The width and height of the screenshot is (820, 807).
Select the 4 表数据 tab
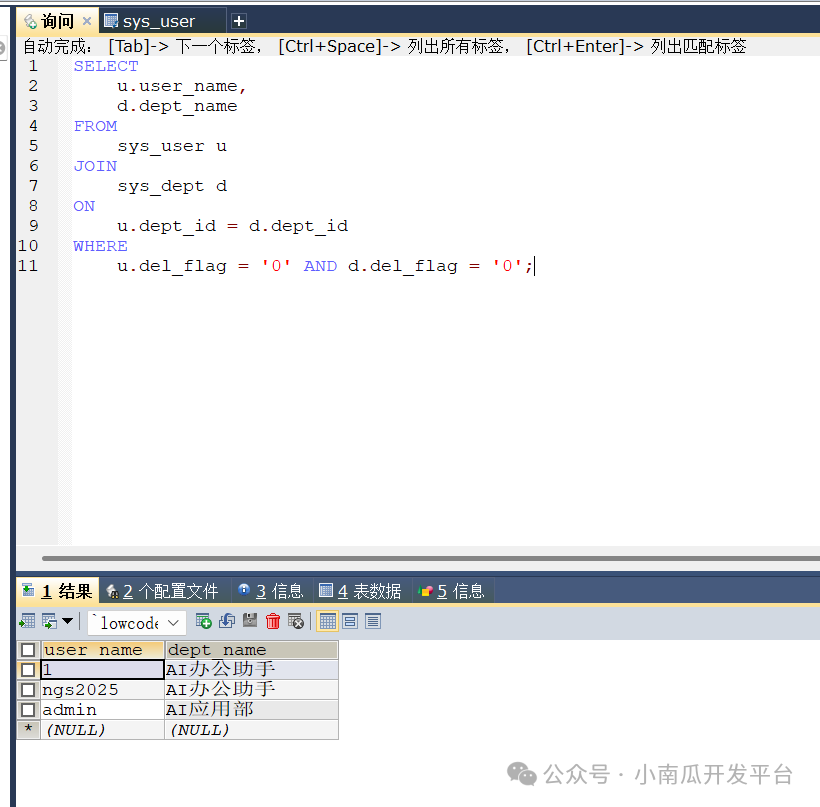click(x=361, y=591)
